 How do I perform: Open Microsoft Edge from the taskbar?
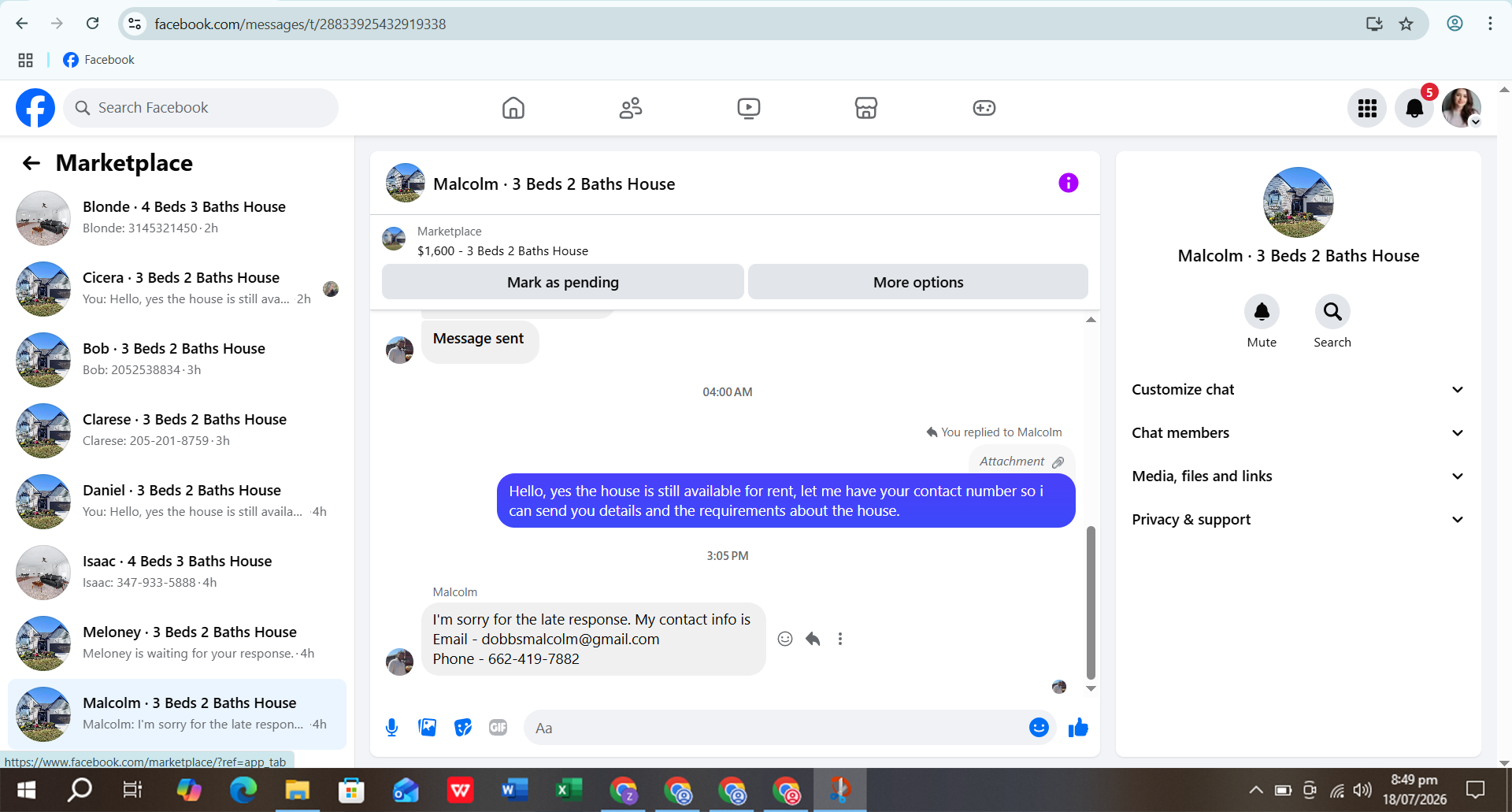coord(243,789)
